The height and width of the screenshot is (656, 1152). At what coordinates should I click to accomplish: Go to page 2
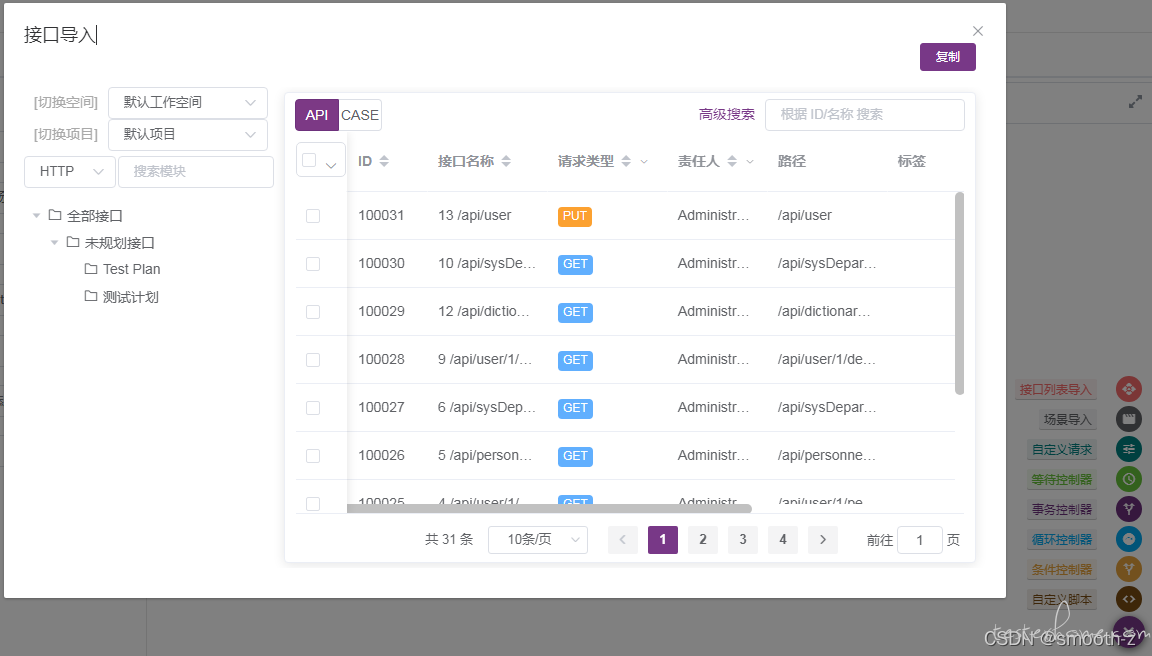pyautogui.click(x=703, y=540)
